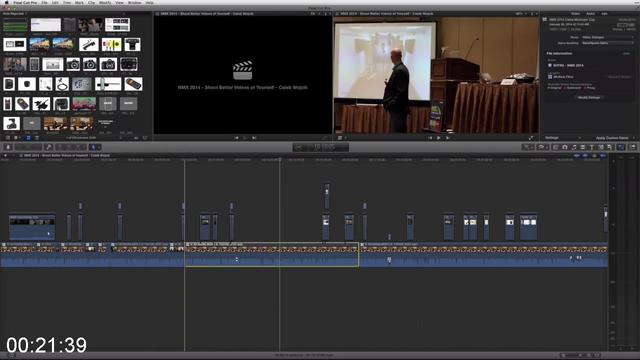
Task: Open the Trim menu
Action: pos(67,2)
